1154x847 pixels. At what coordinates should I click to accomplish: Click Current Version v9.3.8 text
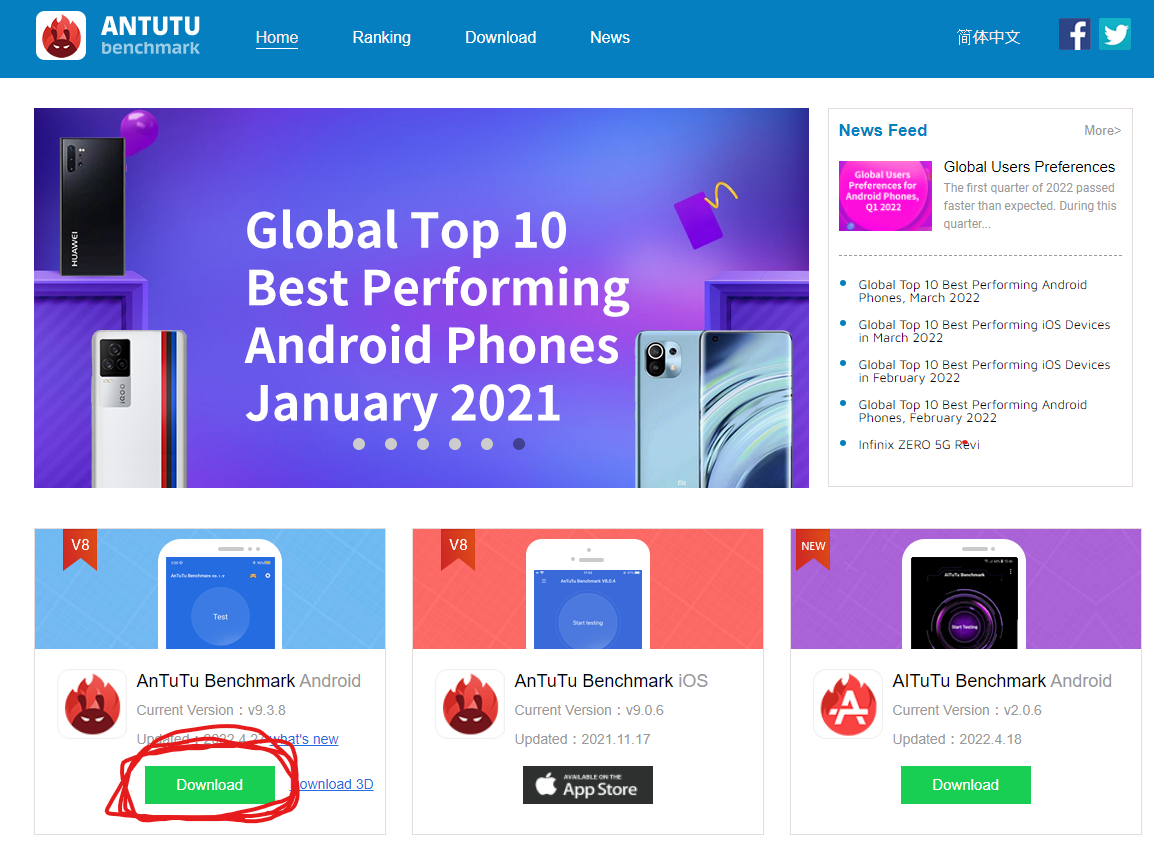coord(211,710)
